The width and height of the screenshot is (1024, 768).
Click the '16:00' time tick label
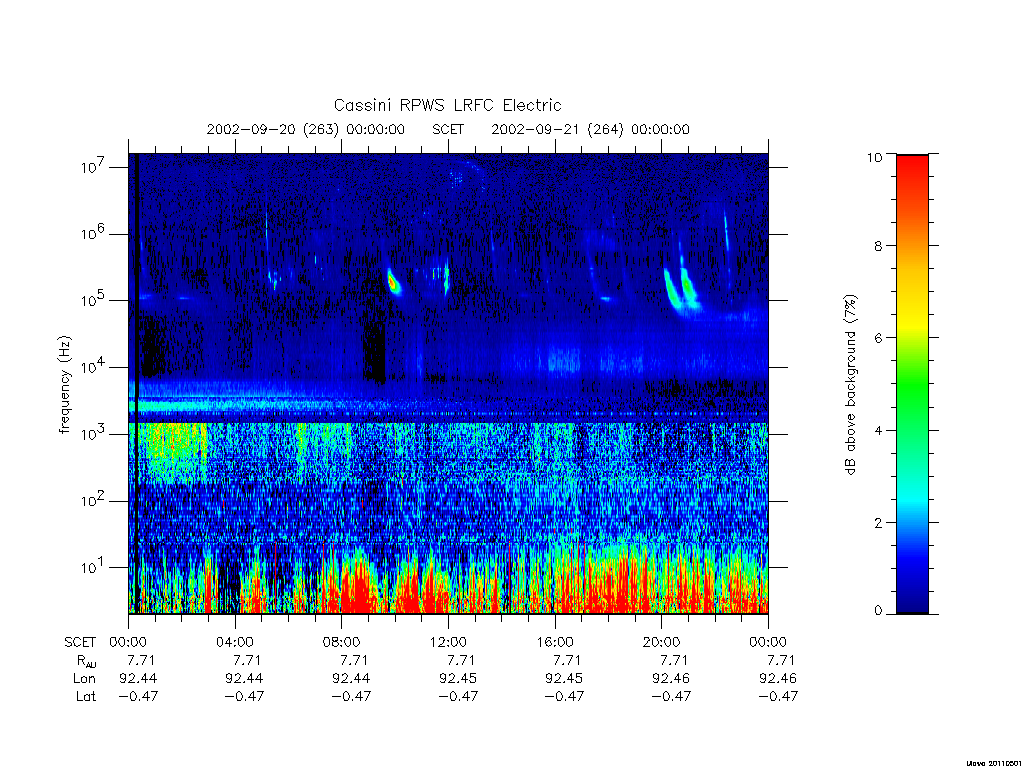coord(555,642)
